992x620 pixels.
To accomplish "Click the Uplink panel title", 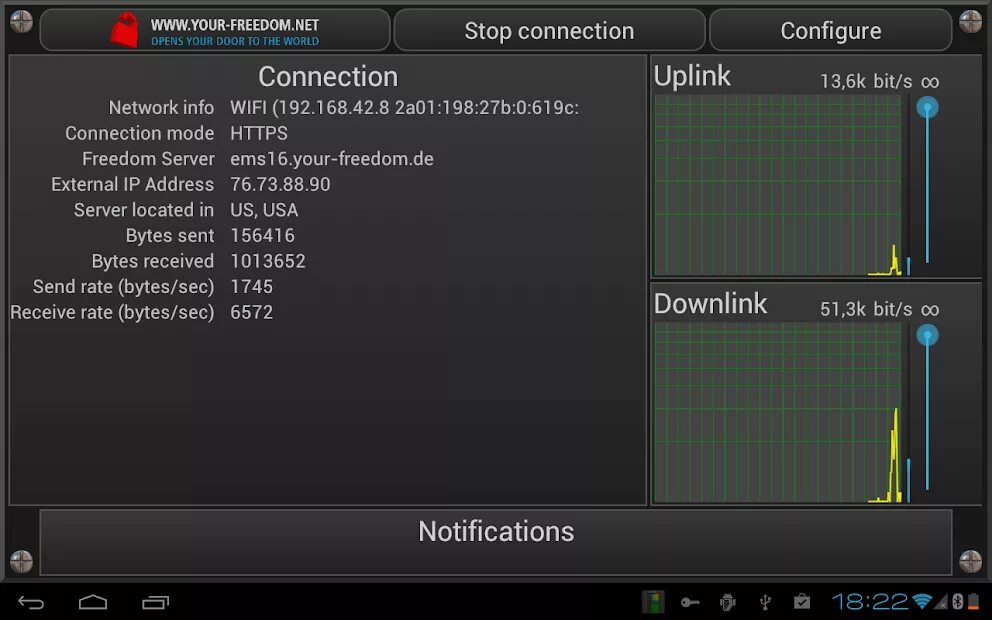I will (x=692, y=77).
